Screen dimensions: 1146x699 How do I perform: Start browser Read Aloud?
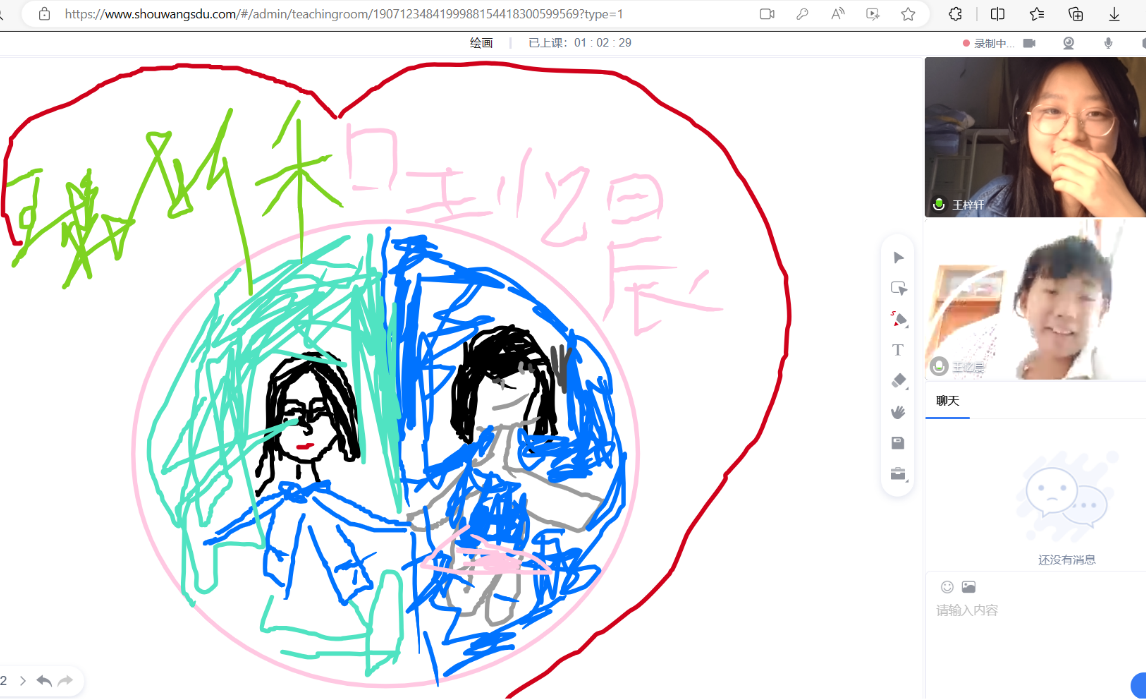coord(838,14)
